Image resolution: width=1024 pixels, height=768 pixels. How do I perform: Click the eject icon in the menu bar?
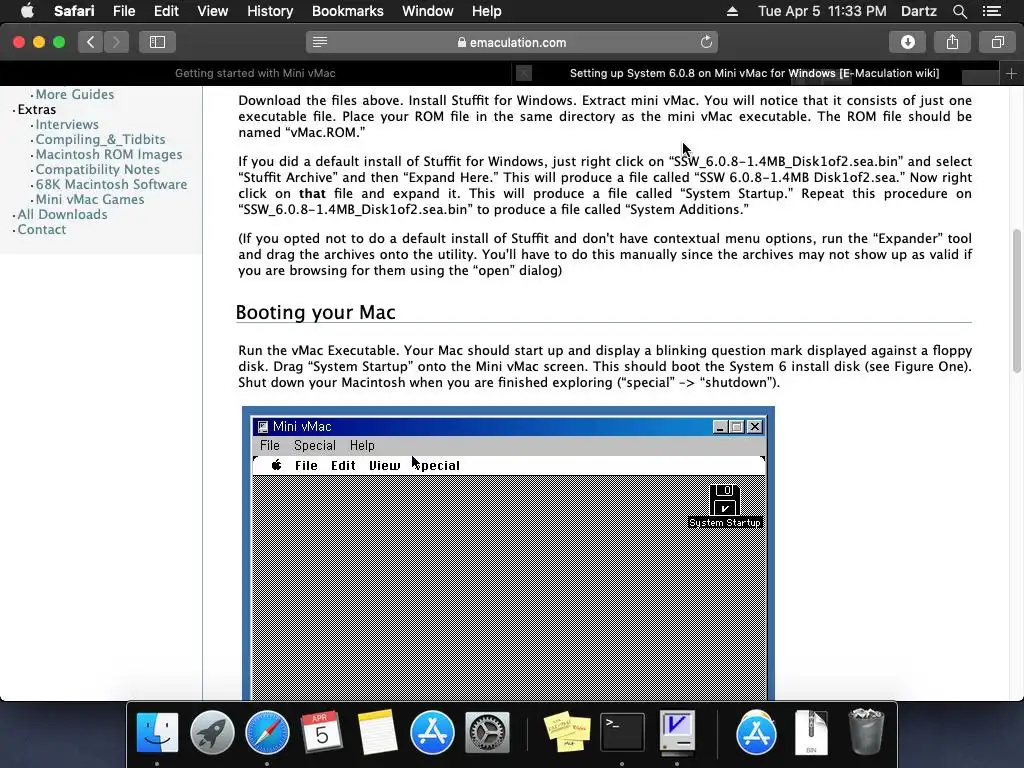[732, 11]
